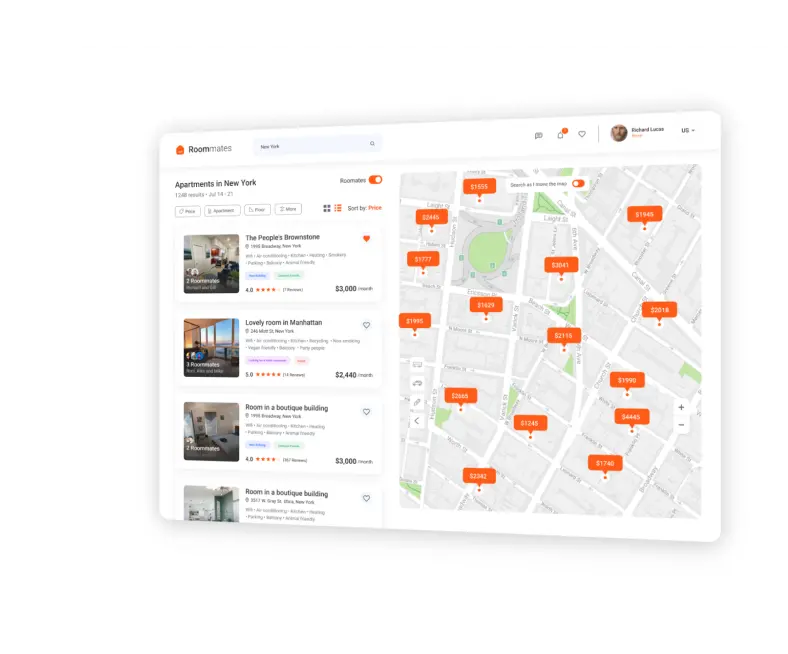Viewport: 788px width, 654px height.
Task: Select the $2665 map price marker
Action: click(460, 396)
